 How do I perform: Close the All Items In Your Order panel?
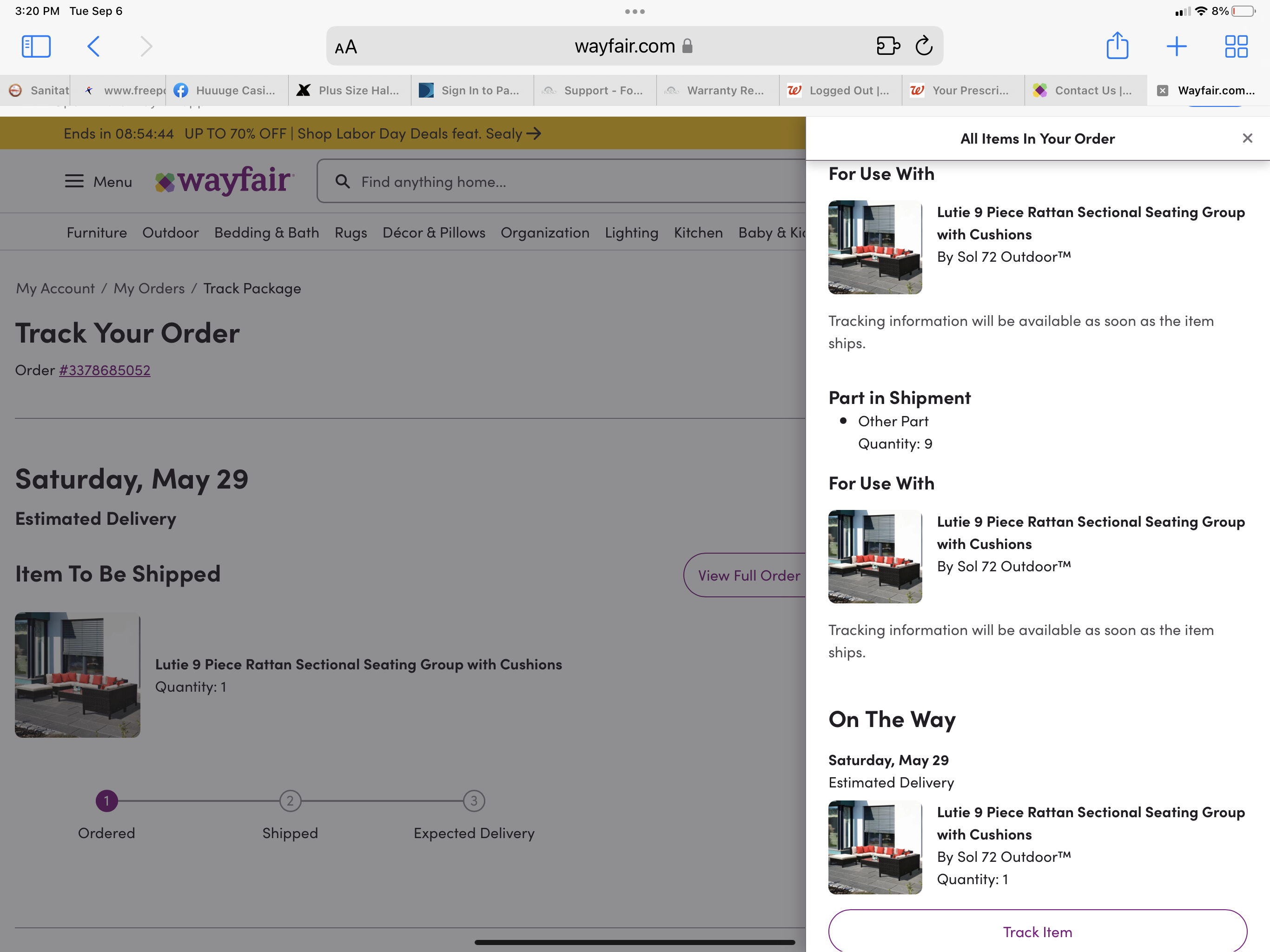(1247, 139)
